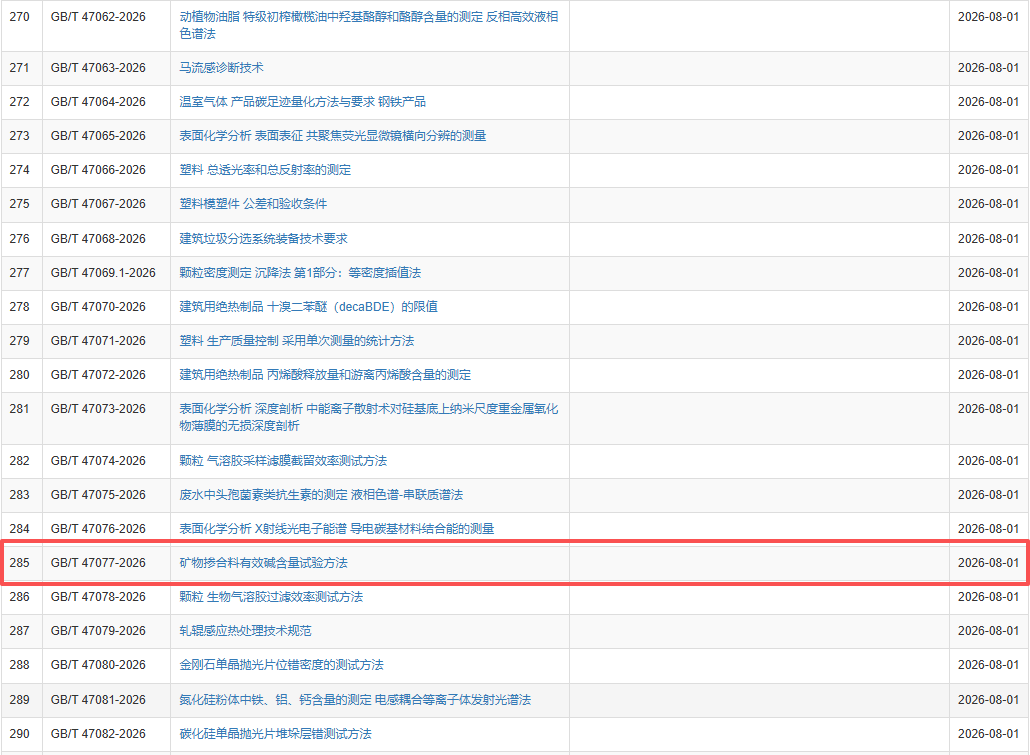Open the highlighted 矿物掺合料有效碱含量试验方法 link
The width and height of the screenshot is (1030, 755).
tap(263, 563)
